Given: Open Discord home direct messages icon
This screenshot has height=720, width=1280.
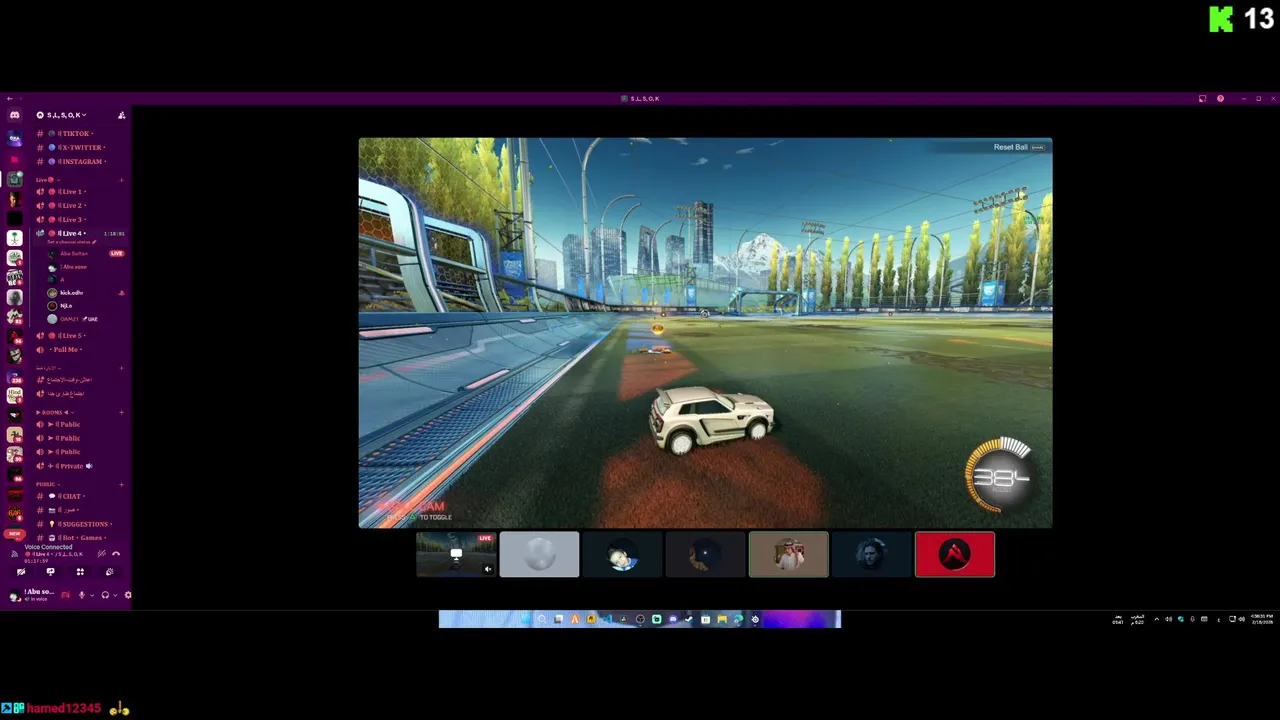Looking at the screenshot, I should tap(14, 115).
